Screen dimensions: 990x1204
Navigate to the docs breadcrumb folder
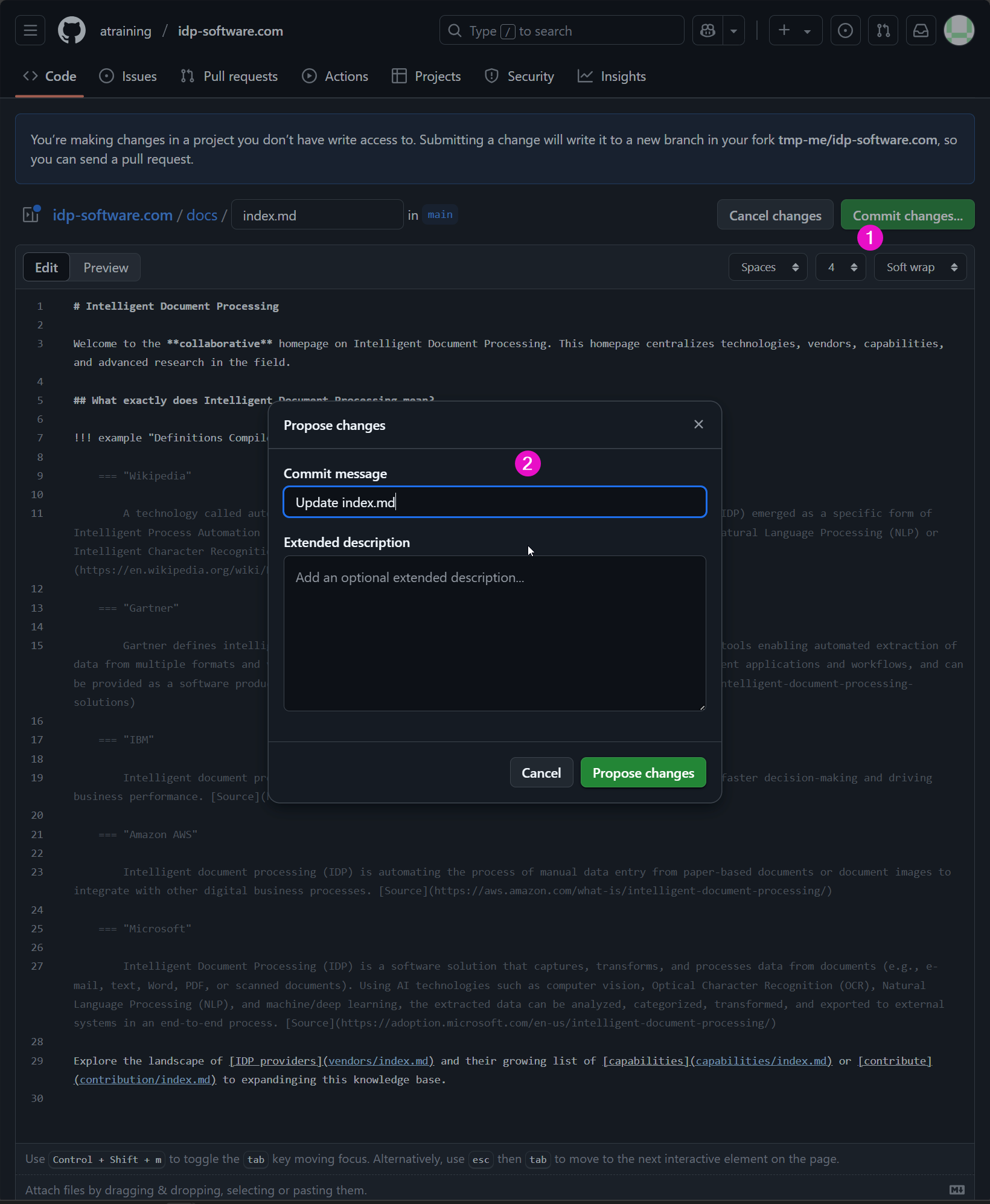(x=202, y=215)
